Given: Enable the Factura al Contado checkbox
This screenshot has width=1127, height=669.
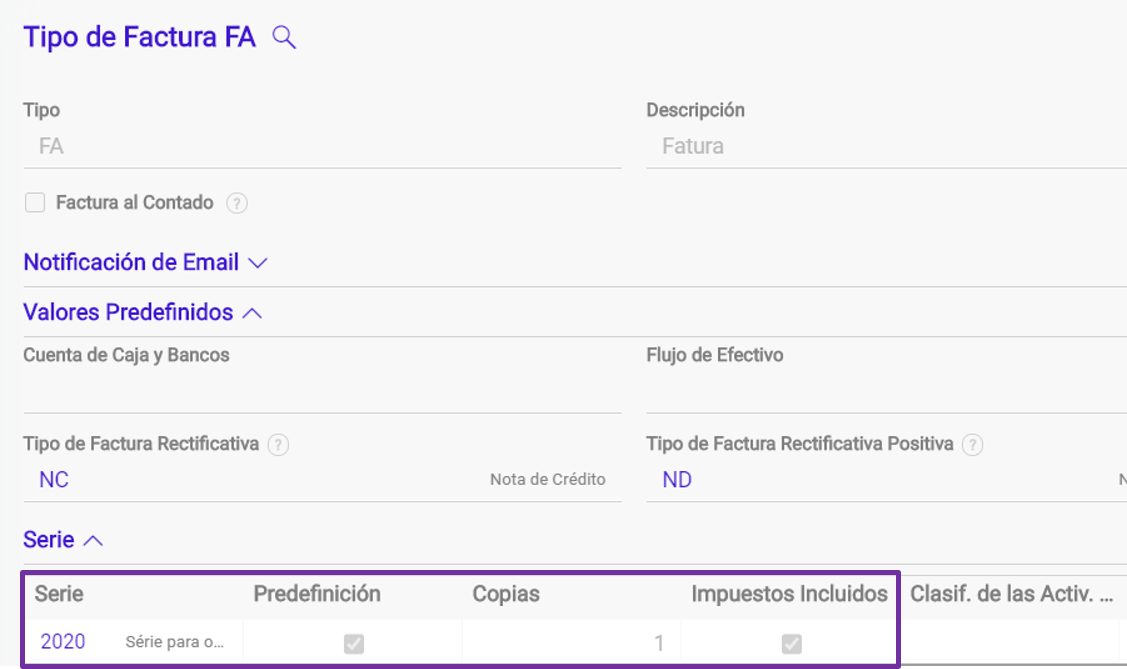Looking at the screenshot, I should pyautogui.click(x=35, y=203).
